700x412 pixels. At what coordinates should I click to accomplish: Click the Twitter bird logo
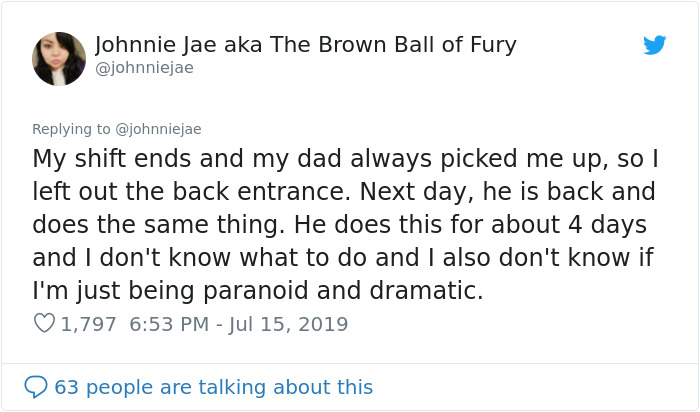click(654, 45)
